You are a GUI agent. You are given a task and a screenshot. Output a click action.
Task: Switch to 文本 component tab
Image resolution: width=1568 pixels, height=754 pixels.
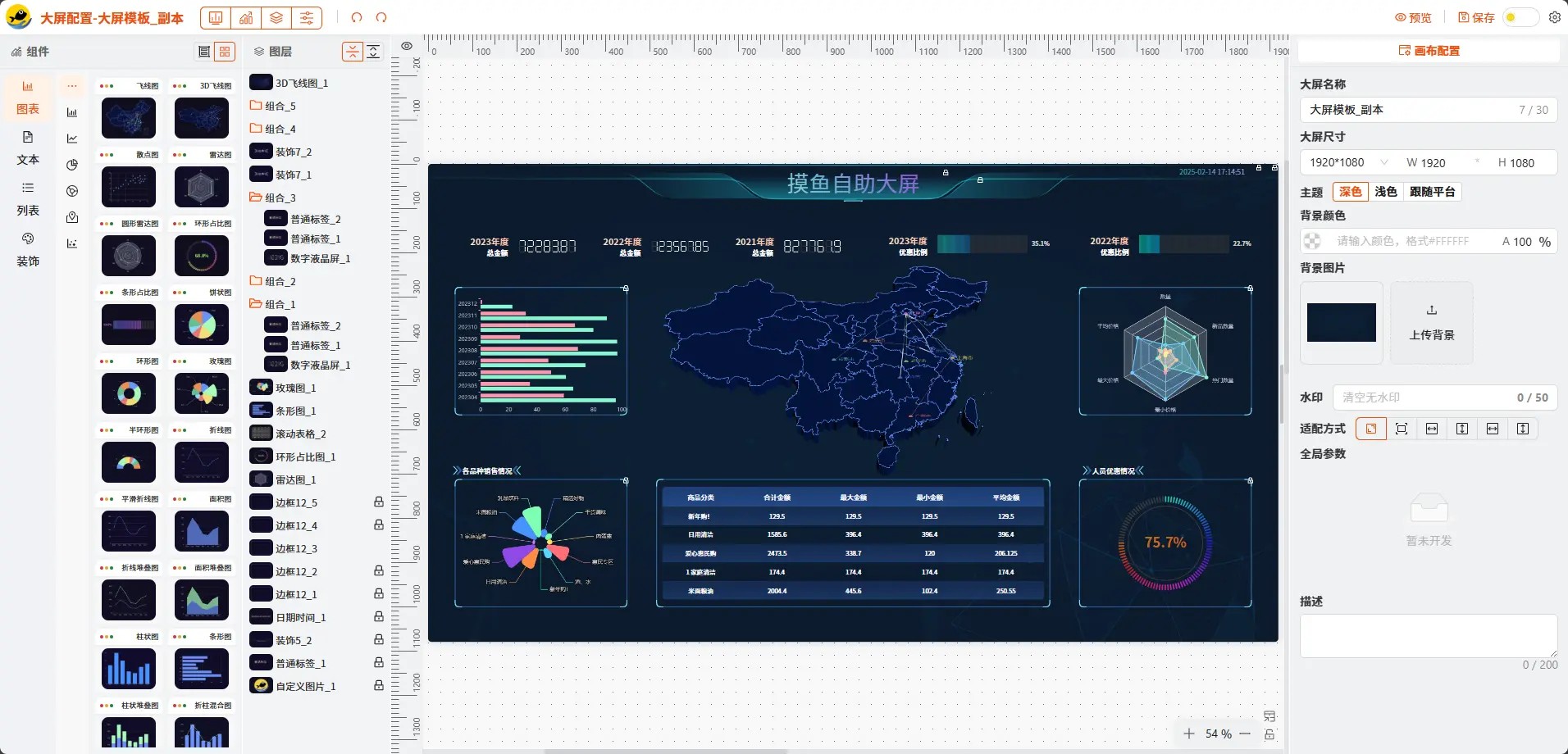coord(28,148)
